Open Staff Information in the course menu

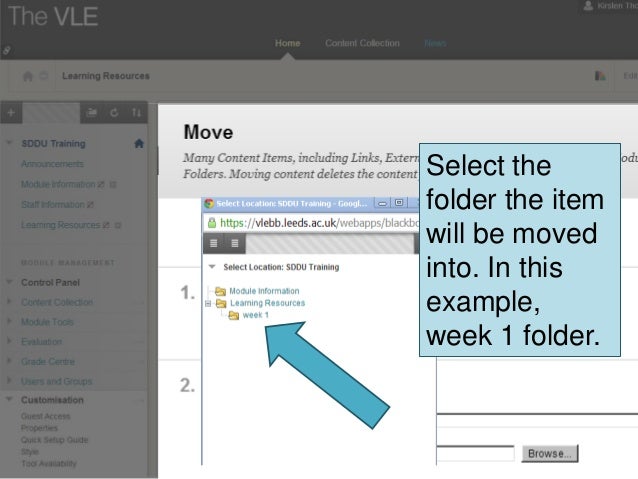coord(53,205)
